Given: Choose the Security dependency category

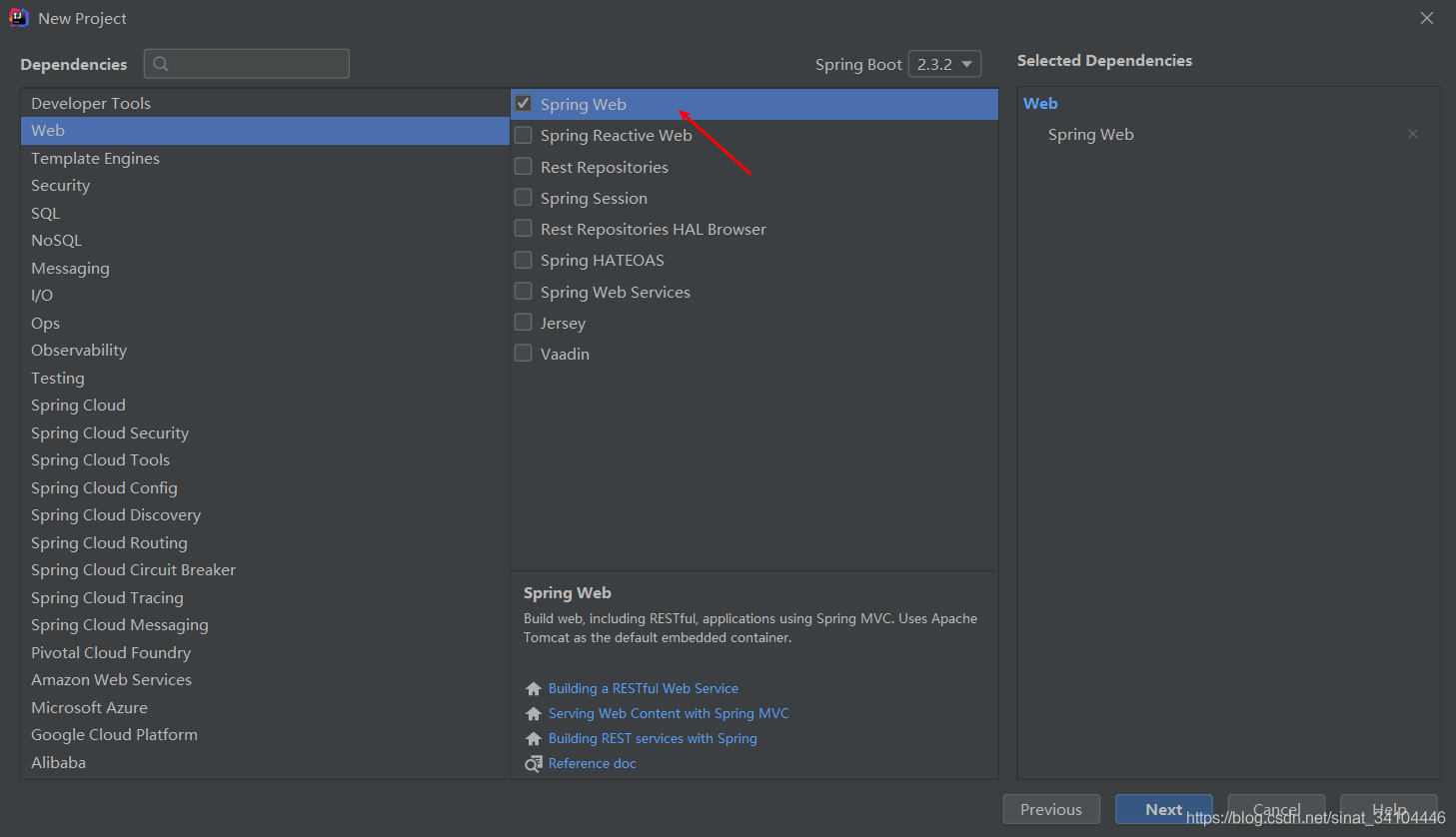Looking at the screenshot, I should [x=61, y=186].
